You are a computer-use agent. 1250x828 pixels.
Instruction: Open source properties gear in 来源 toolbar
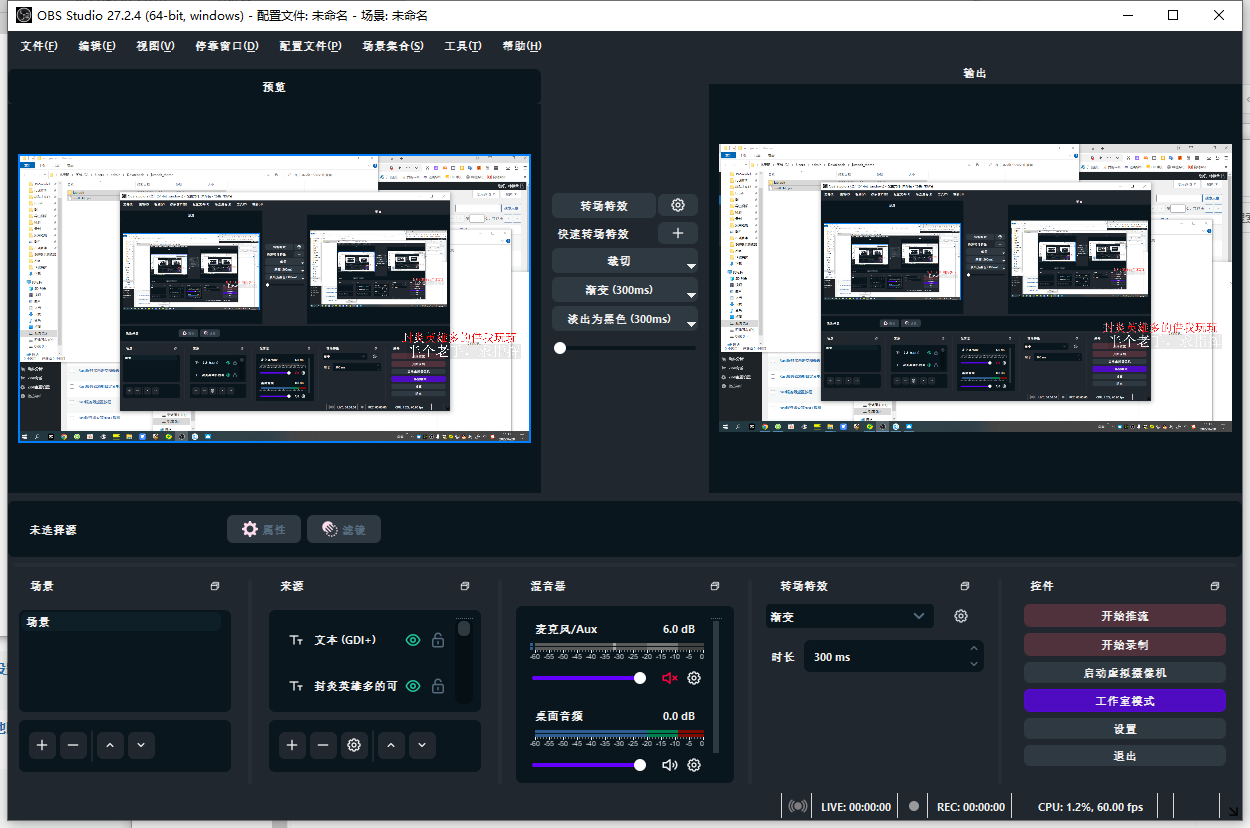click(353, 745)
